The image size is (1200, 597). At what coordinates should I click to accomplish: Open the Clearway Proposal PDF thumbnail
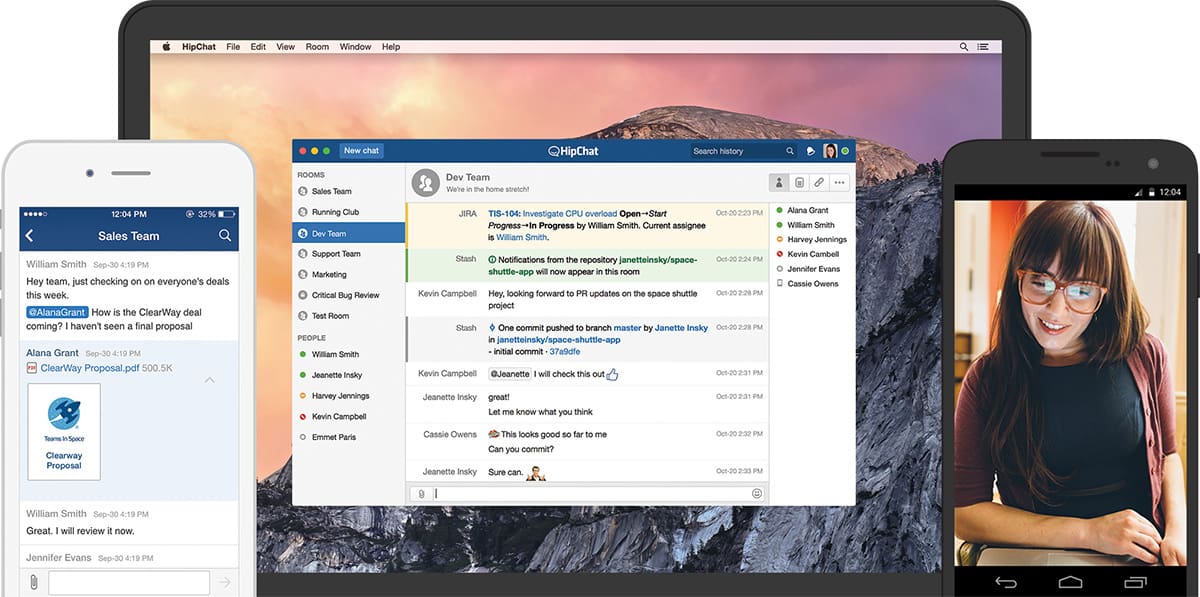coord(64,432)
